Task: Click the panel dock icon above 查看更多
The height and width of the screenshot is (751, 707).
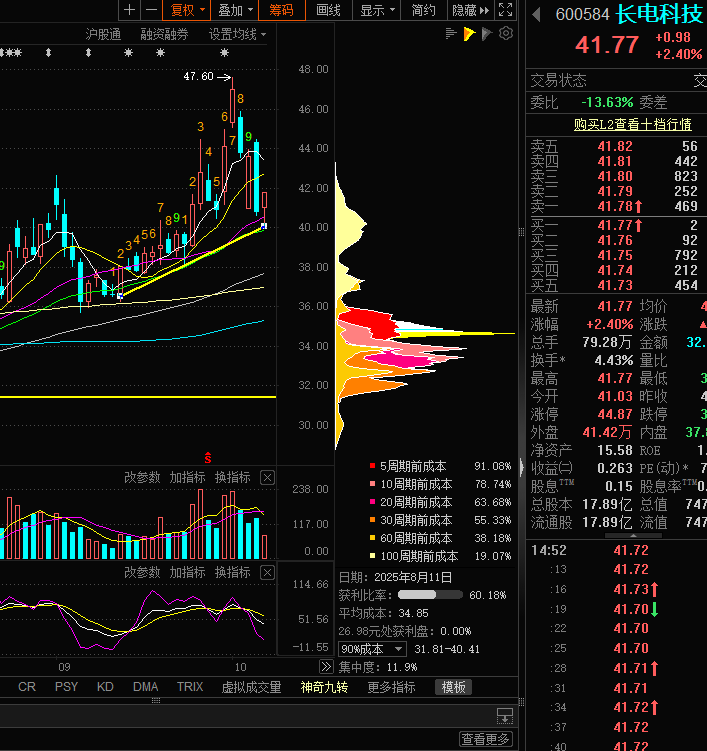Action: [x=504, y=716]
